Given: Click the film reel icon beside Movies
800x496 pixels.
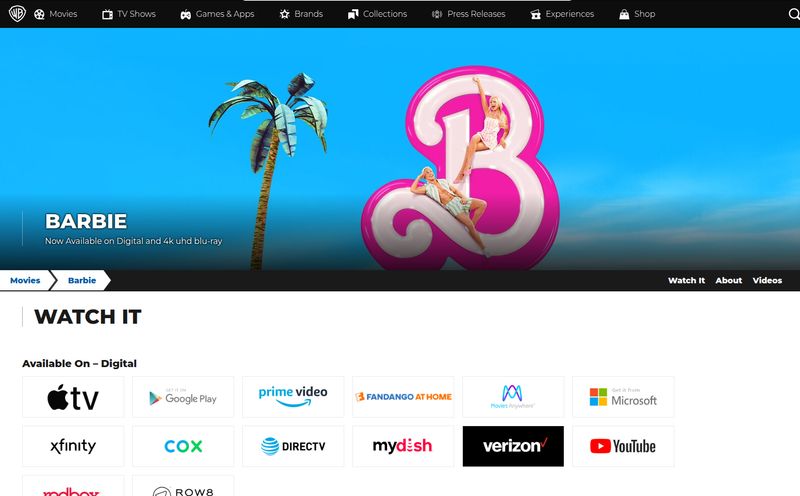Looking at the screenshot, I should coord(39,14).
